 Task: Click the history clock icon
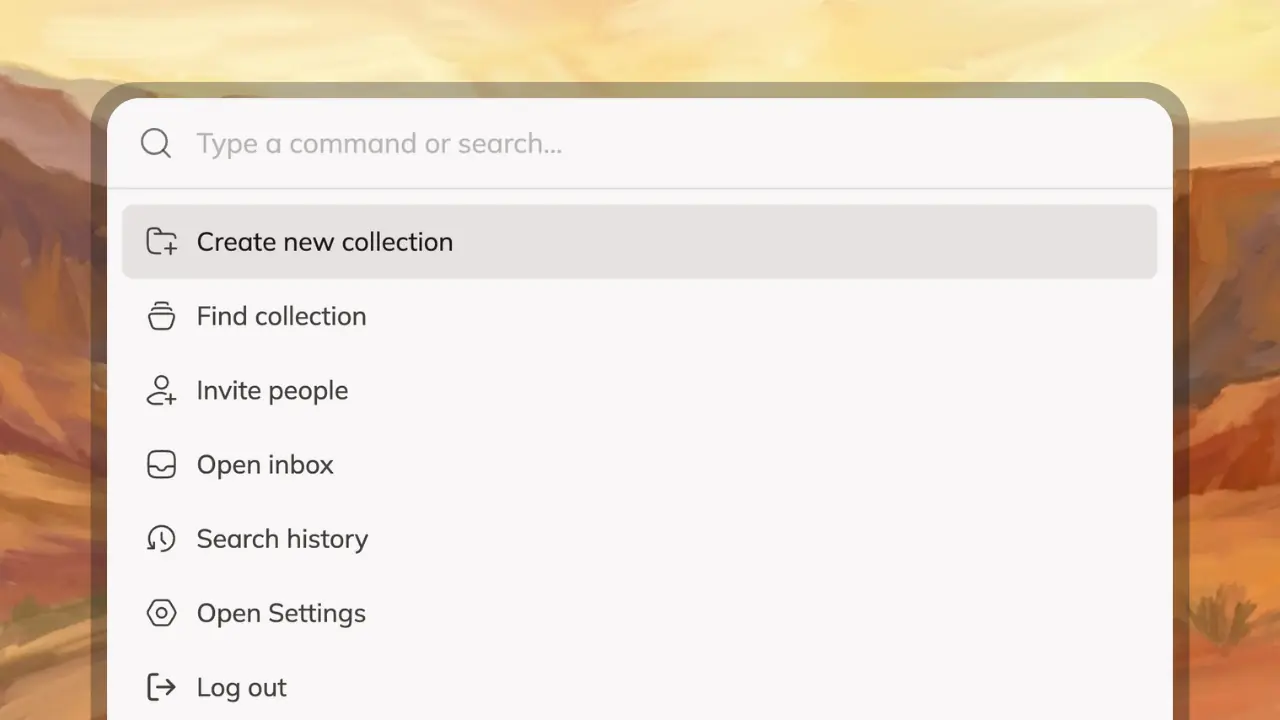pyautogui.click(x=161, y=539)
